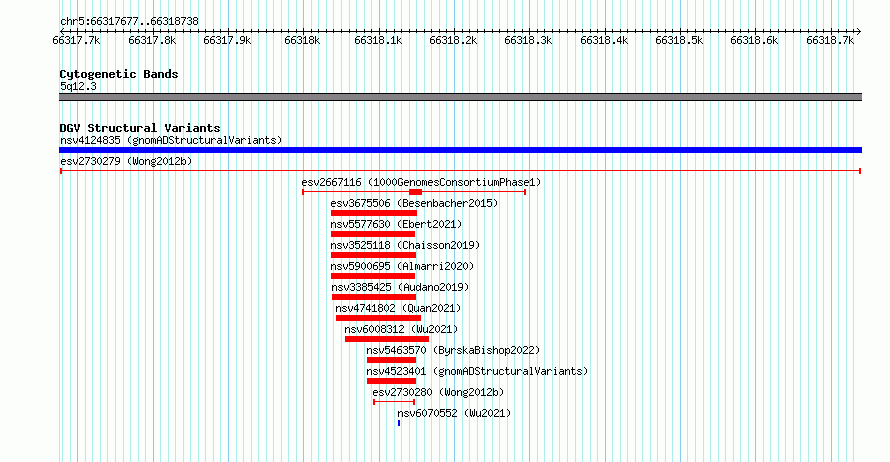Open esv2667116 (1000GenomesConsortiumPhase1) label
Screen dimensions: 890x462
click(x=421, y=182)
